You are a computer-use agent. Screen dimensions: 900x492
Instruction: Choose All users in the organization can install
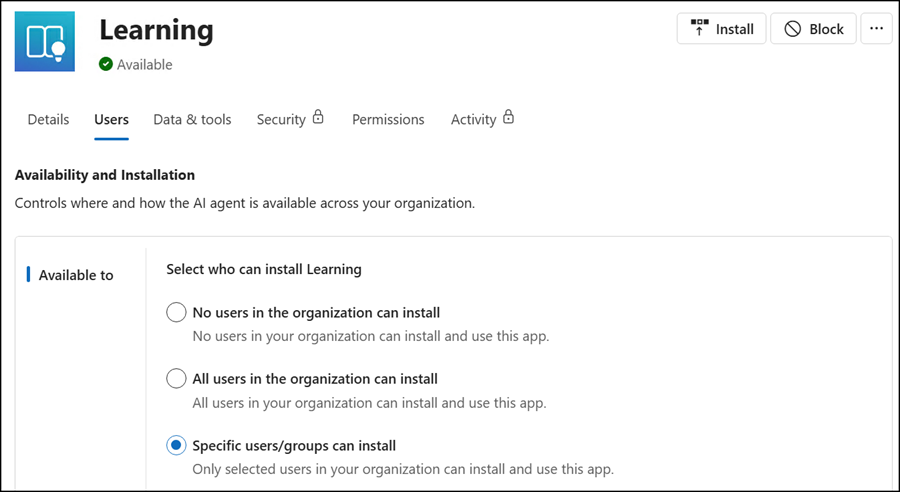176,379
